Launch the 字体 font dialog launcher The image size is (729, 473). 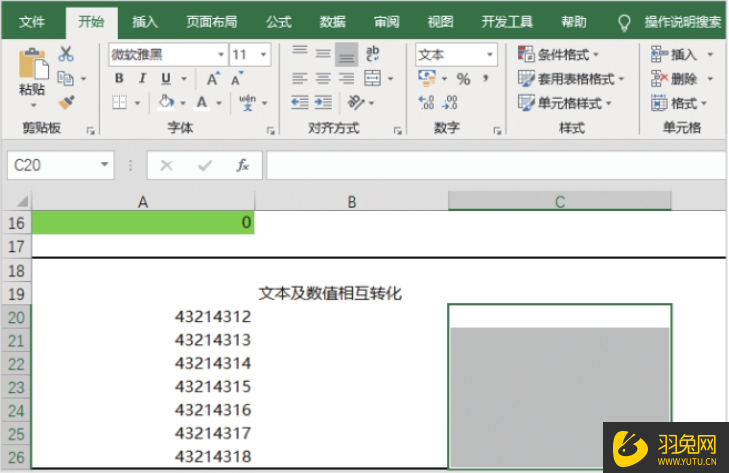[271, 131]
